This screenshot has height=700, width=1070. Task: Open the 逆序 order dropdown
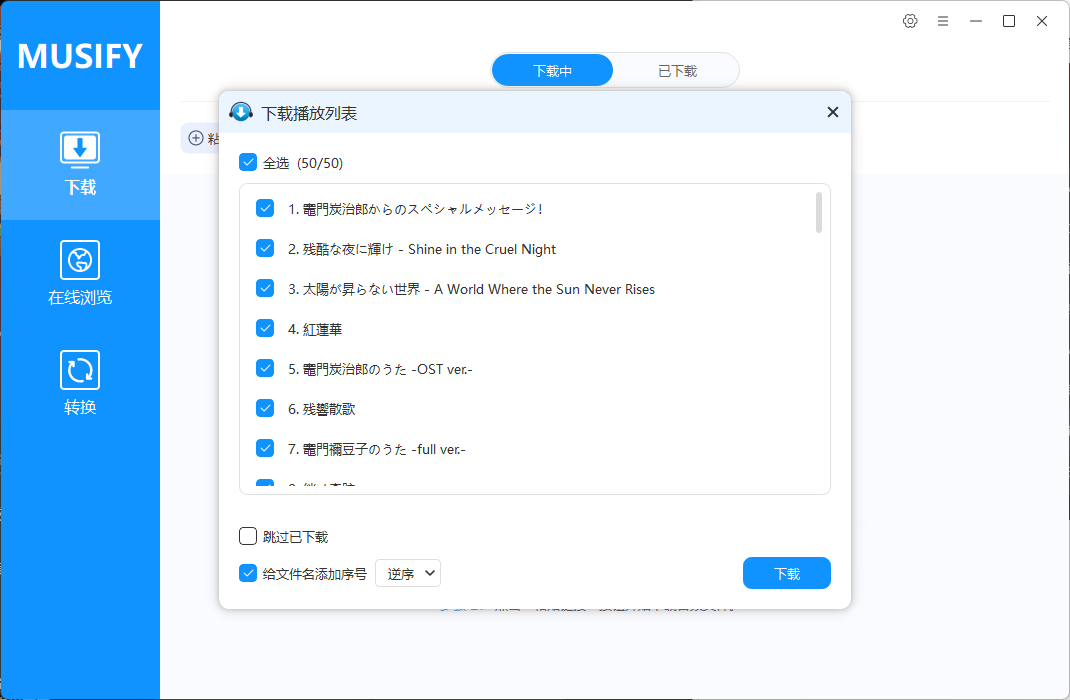tap(408, 573)
